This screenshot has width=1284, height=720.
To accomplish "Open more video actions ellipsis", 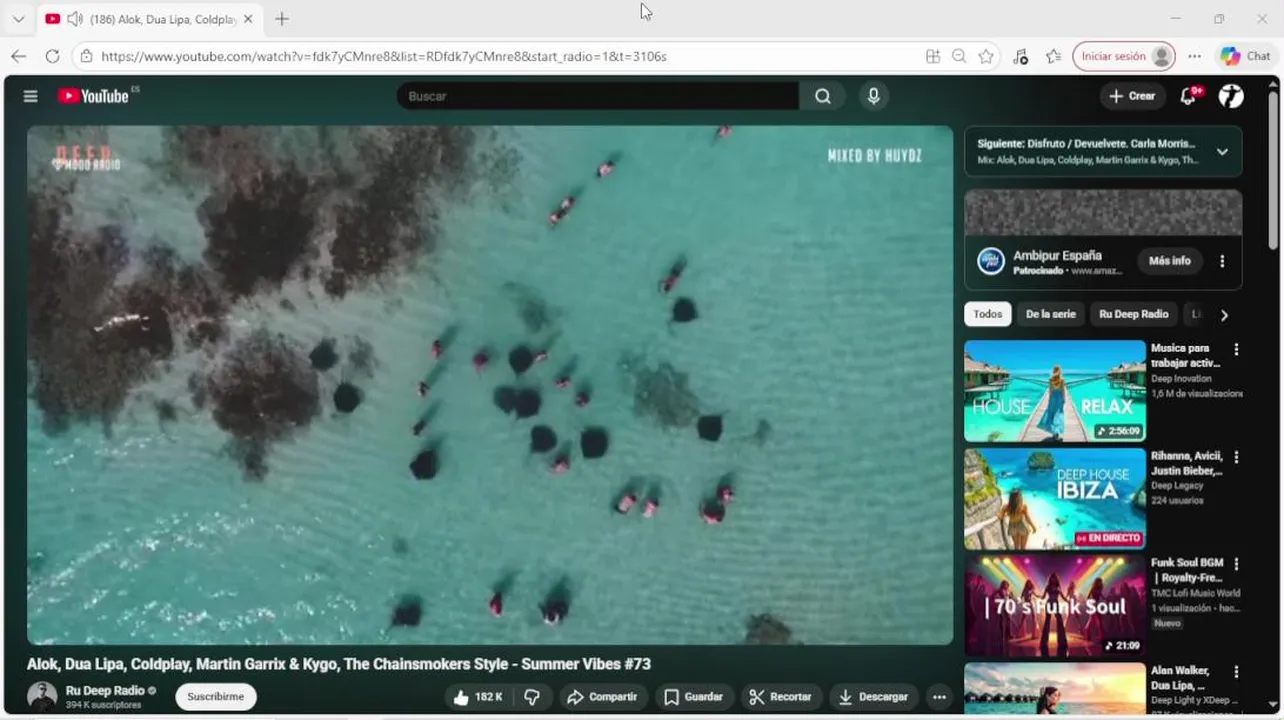I will pos(939,697).
